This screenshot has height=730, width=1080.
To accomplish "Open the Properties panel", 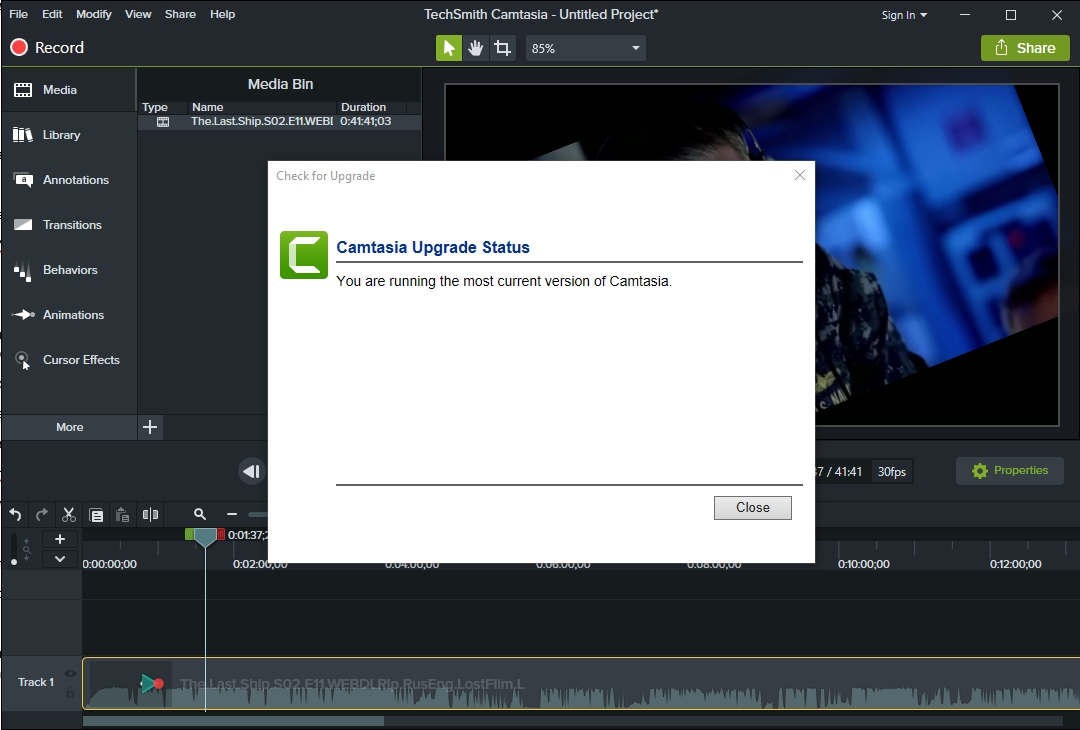I will point(1010,470).
